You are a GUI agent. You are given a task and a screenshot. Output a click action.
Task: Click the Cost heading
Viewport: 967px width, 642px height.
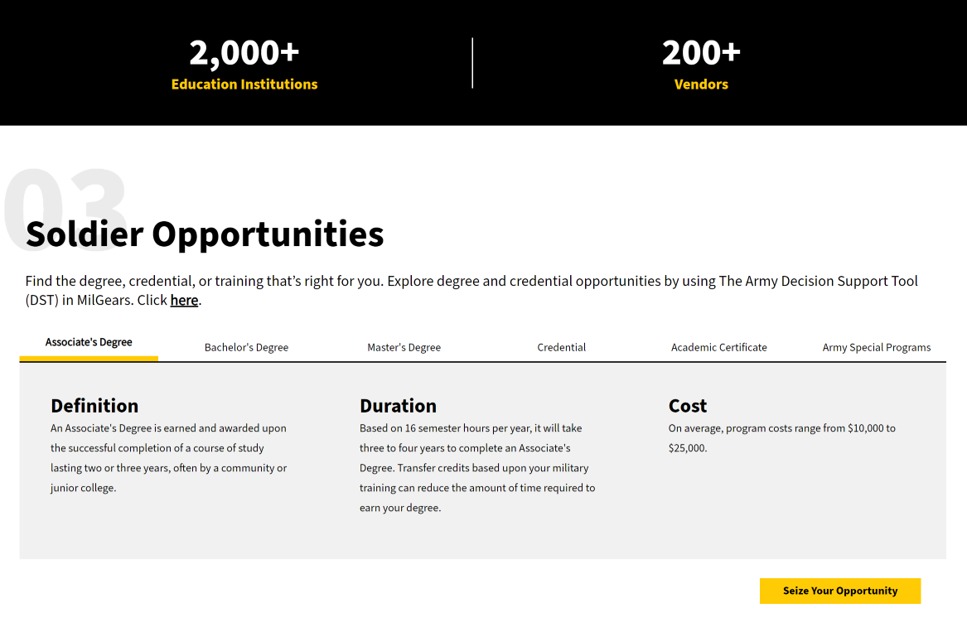pos(687,405)
